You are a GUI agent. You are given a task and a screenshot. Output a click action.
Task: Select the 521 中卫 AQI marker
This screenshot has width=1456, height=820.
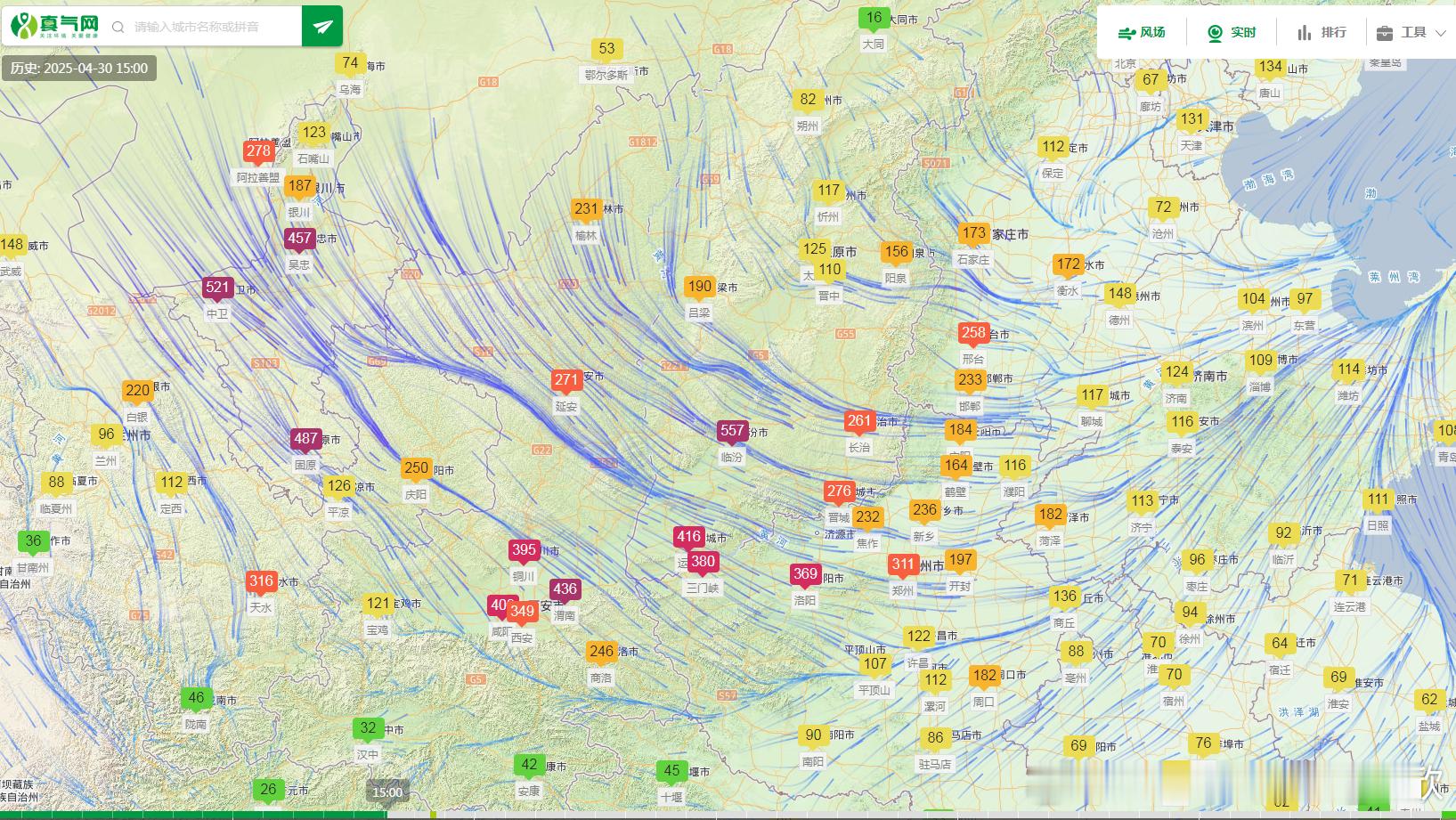(x=217, y=288)
